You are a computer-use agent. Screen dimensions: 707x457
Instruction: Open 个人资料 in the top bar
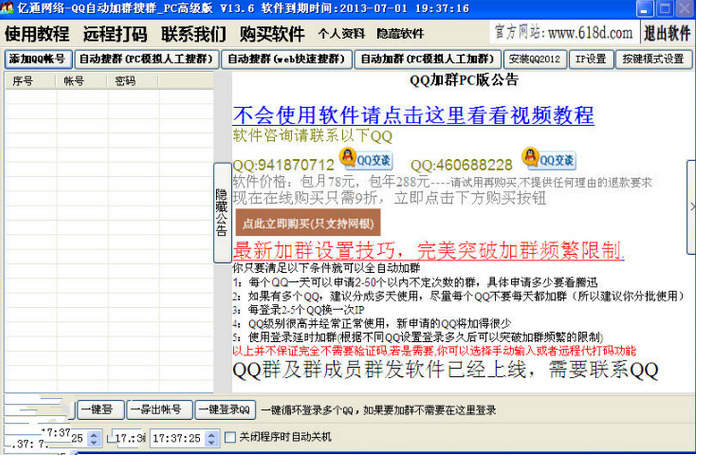tap(341, 34)
